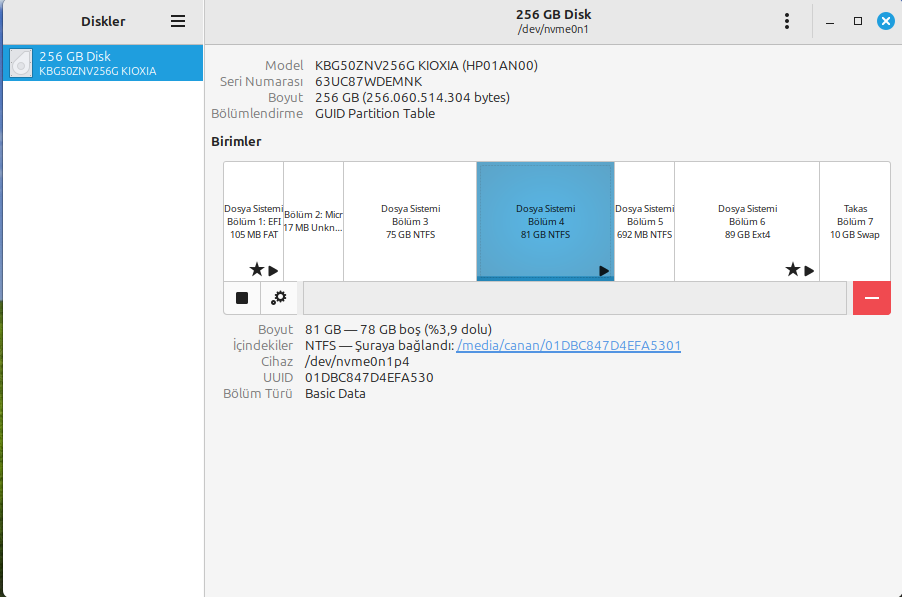Open the drive options three-dot menu
The height and width of the screenshot is (597, 902).
click(786, 21)
